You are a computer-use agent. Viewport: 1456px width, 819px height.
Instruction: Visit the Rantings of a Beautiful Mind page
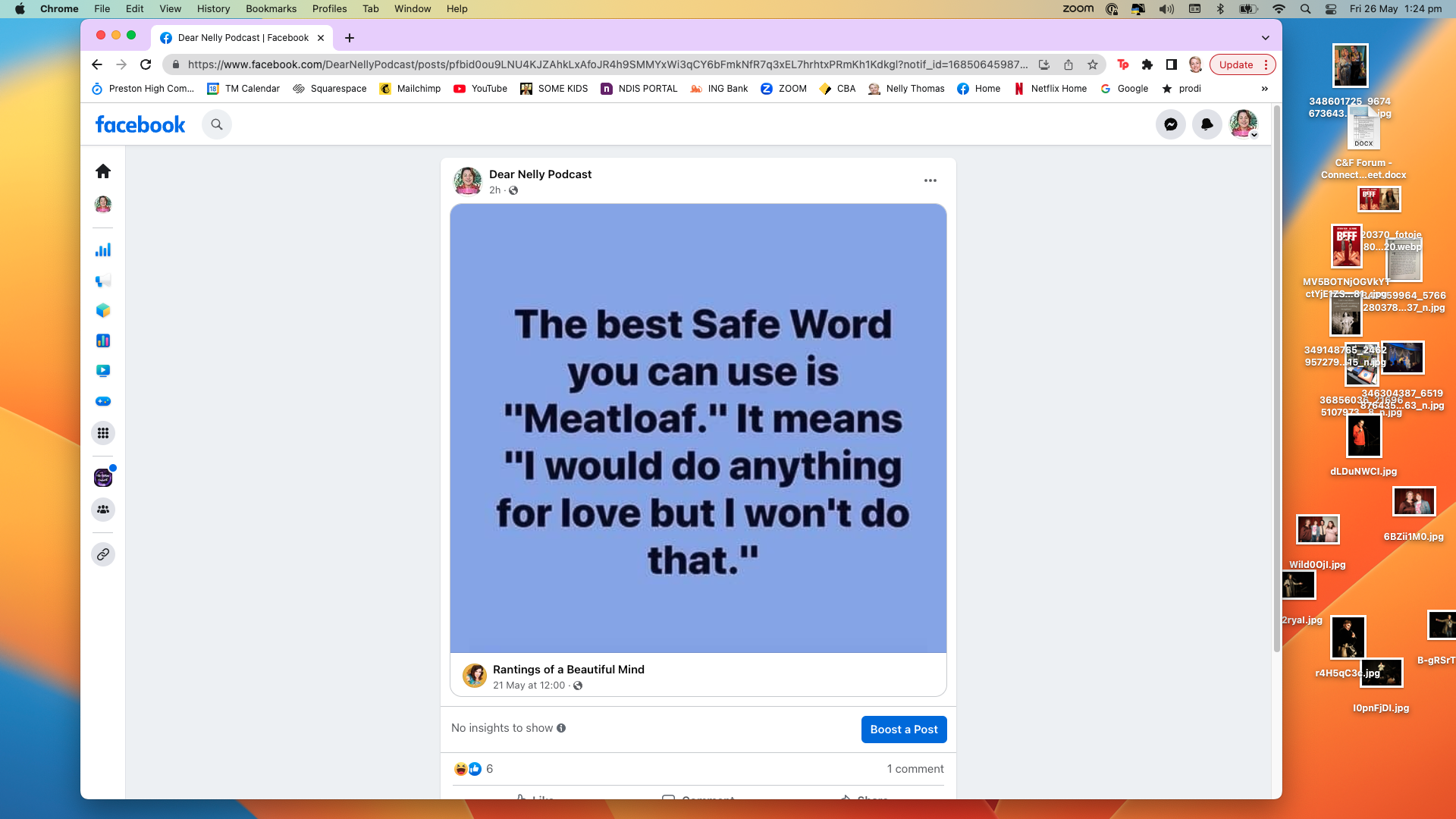pos(568,670)
